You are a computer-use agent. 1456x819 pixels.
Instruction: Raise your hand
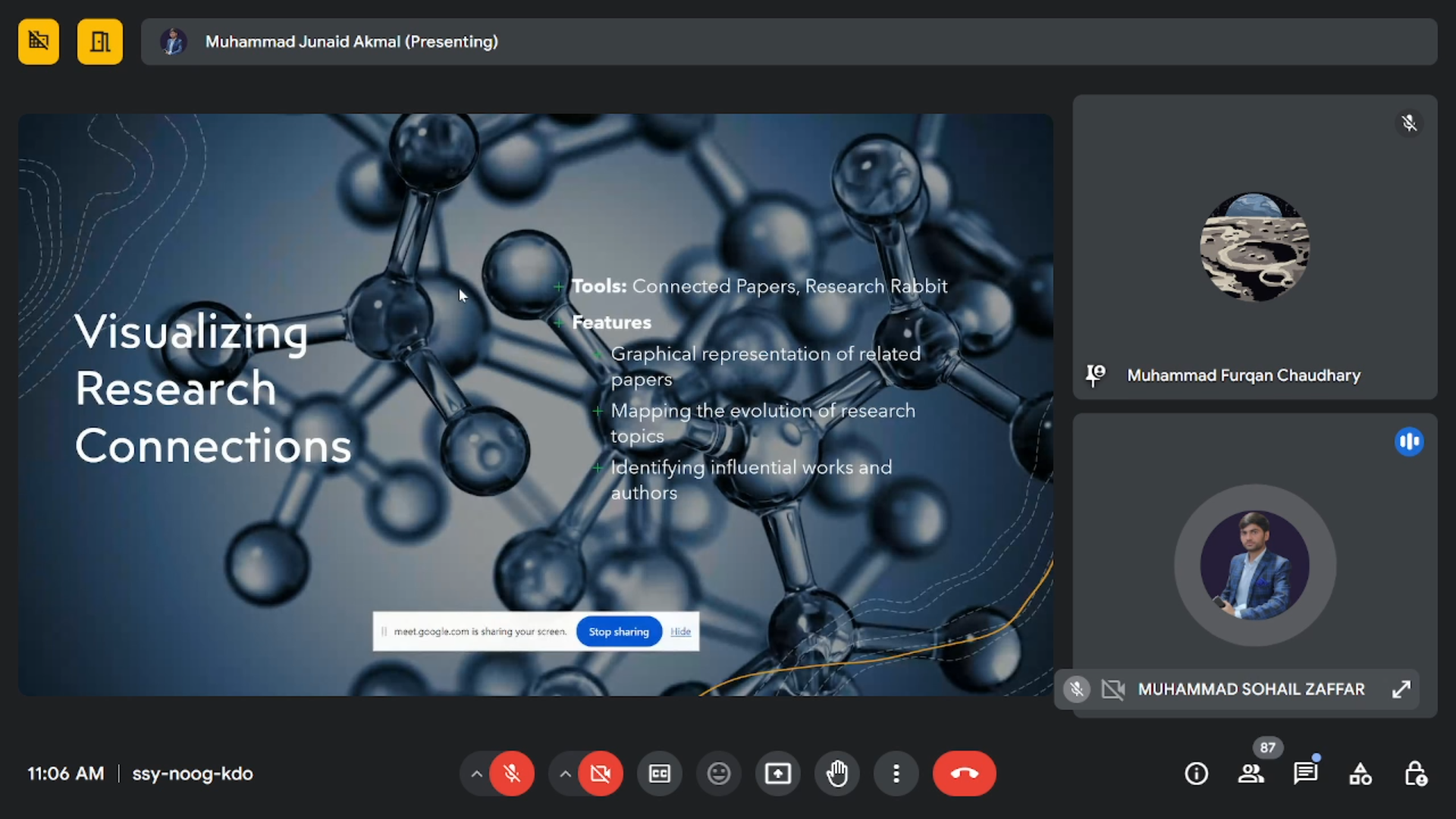(x=837, y=773)
